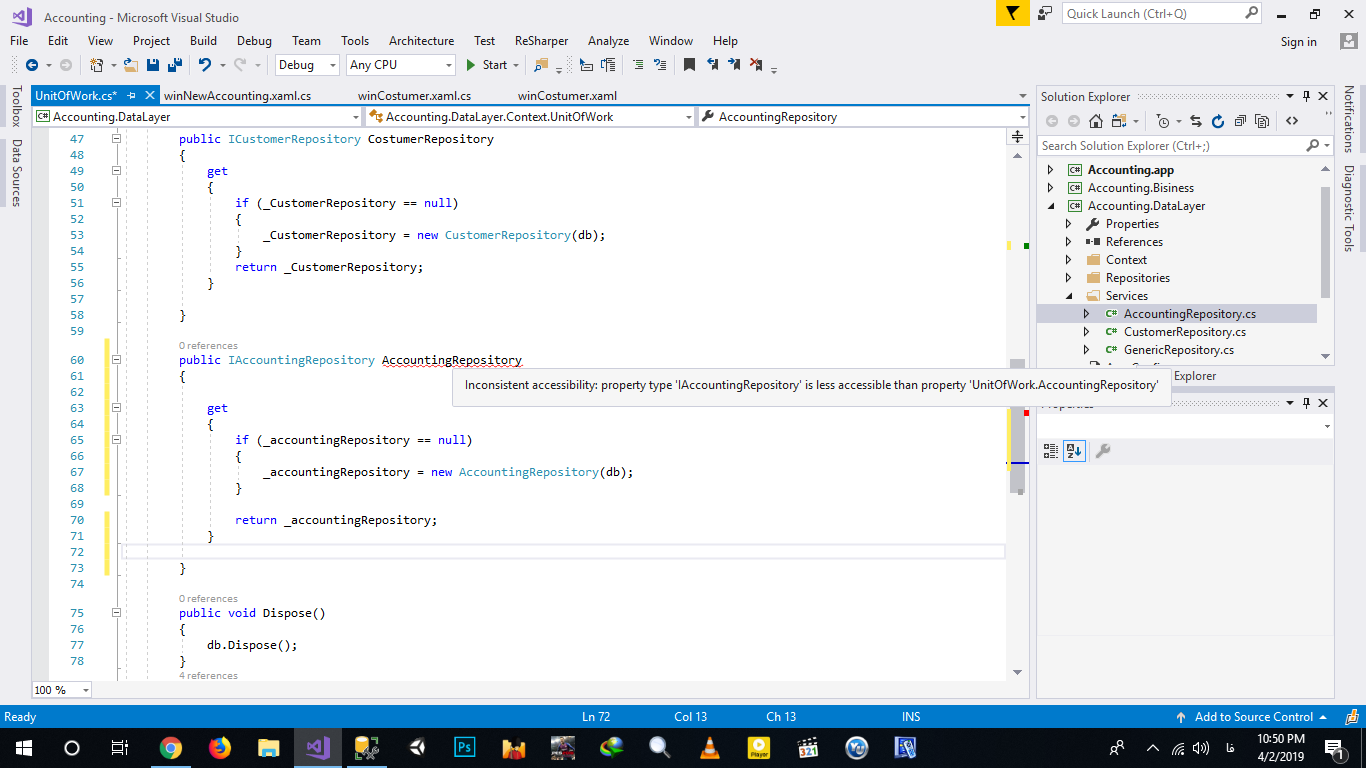Toggle Alphabetical sorting in Properties panel
The image size is (1366, 768).
(1074, 451)
